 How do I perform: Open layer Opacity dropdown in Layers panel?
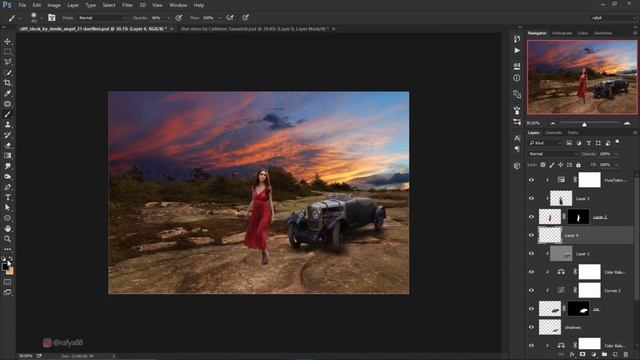click(617, 154)
